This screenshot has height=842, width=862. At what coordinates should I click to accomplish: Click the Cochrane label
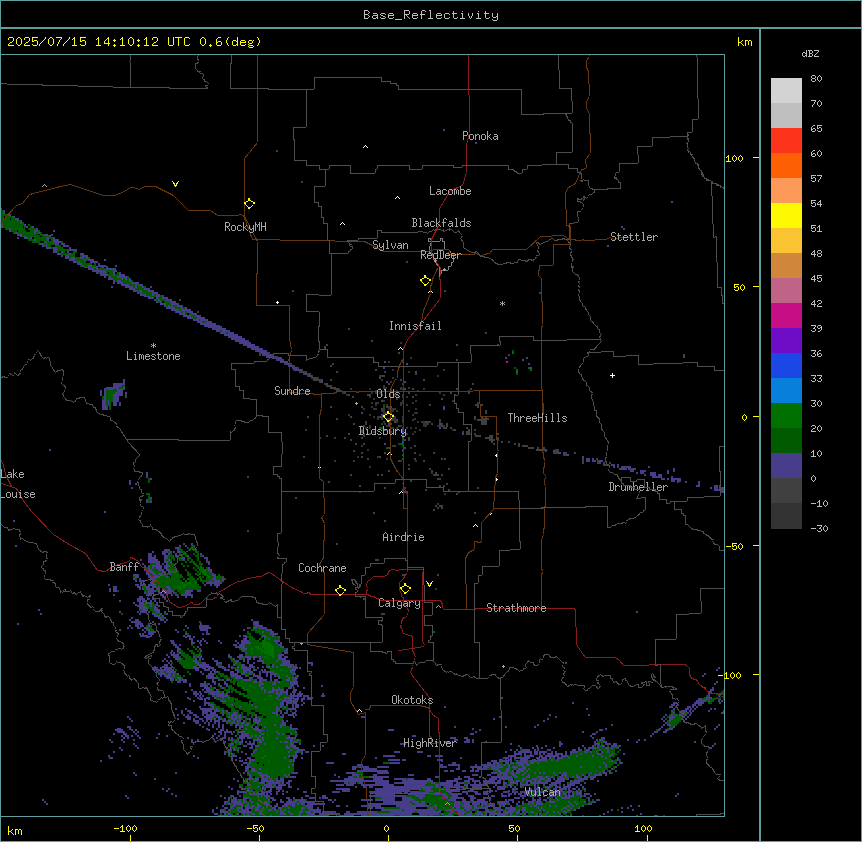pos(322,568)
